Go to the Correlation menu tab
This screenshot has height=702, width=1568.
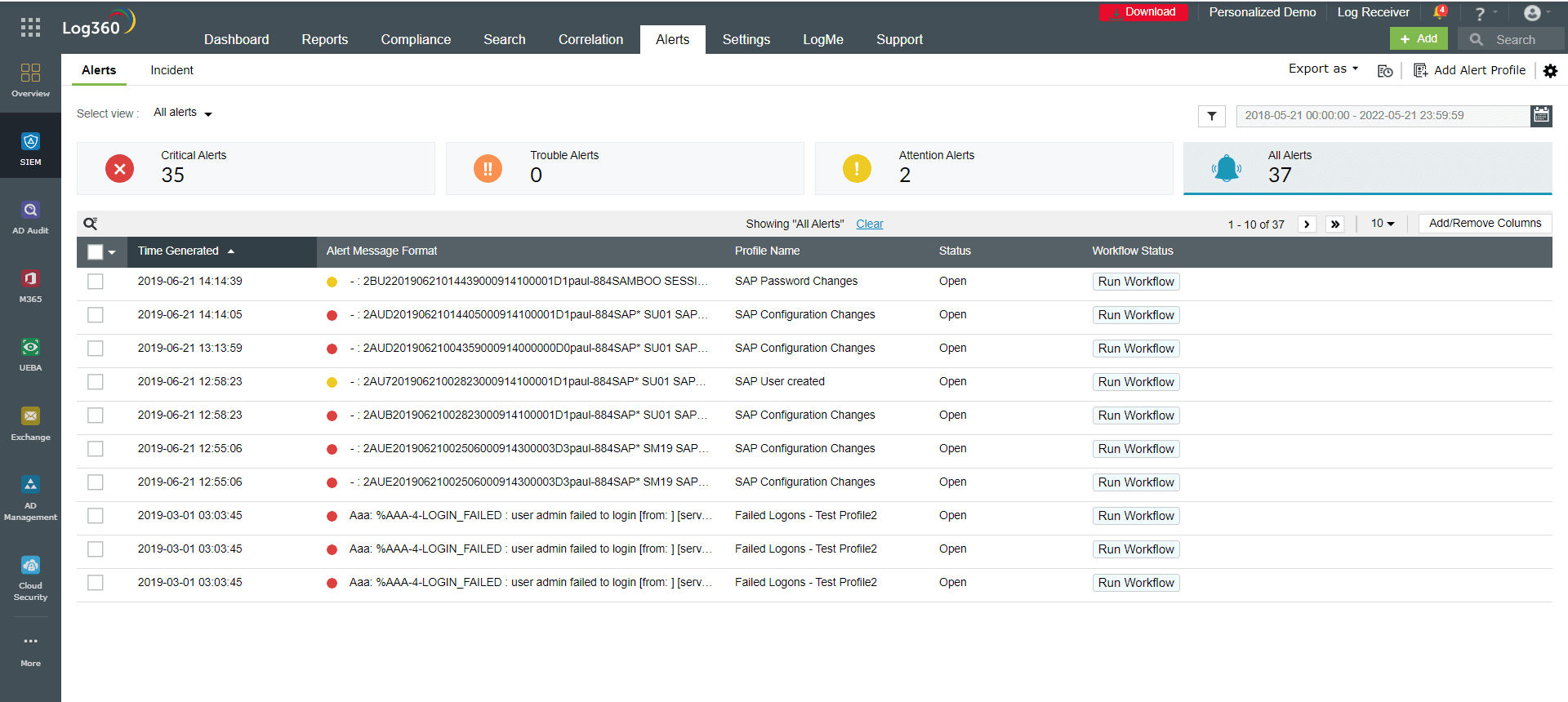coord(590,39)
